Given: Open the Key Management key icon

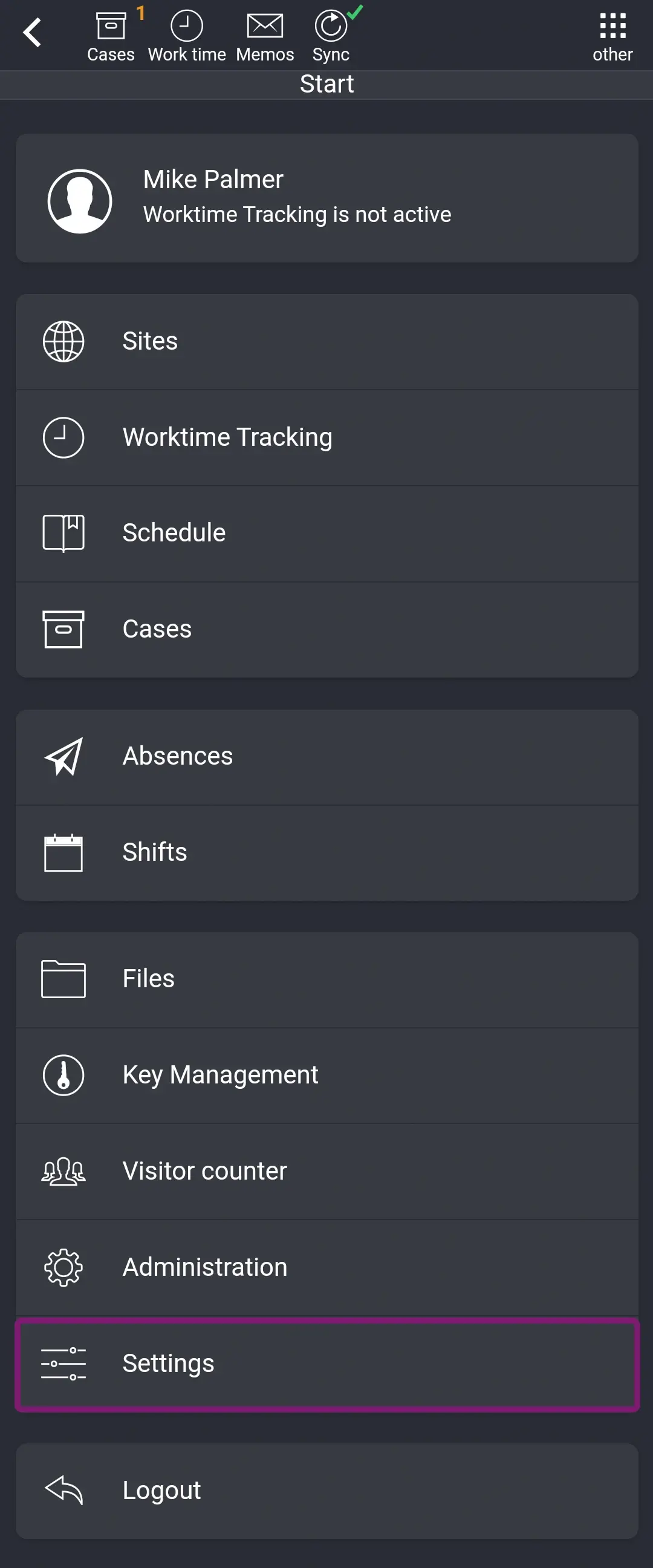Looking at the screenshot, I should coord(63,1074).
